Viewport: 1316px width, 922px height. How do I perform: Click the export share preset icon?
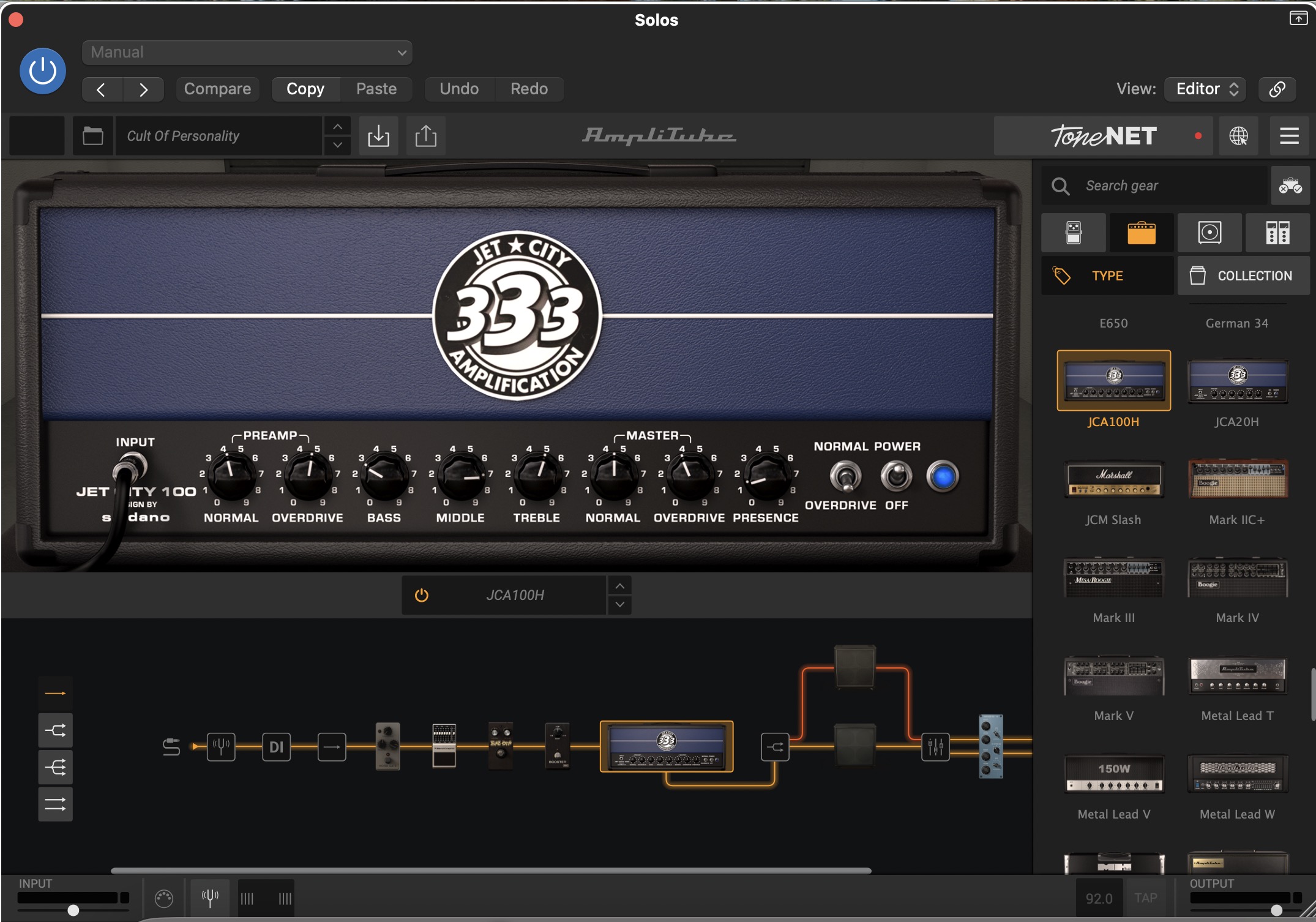pos(426,136)
